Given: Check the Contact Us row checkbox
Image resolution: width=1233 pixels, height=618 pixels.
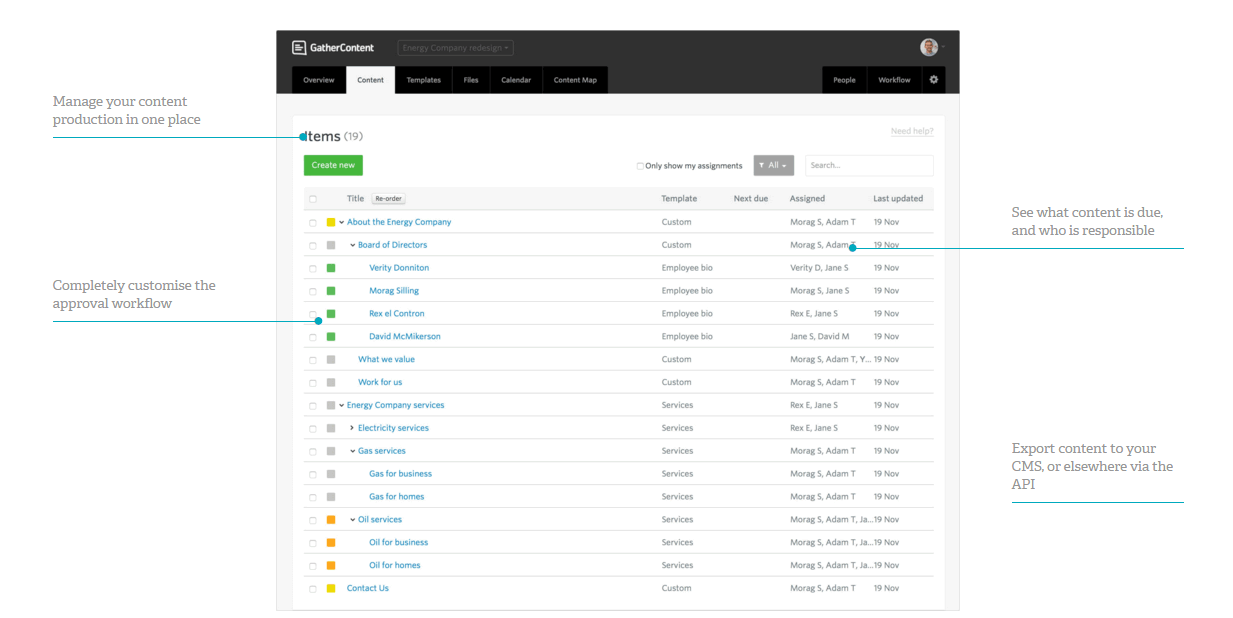Looking at the screenshot, I should click(x=313, y=589).
